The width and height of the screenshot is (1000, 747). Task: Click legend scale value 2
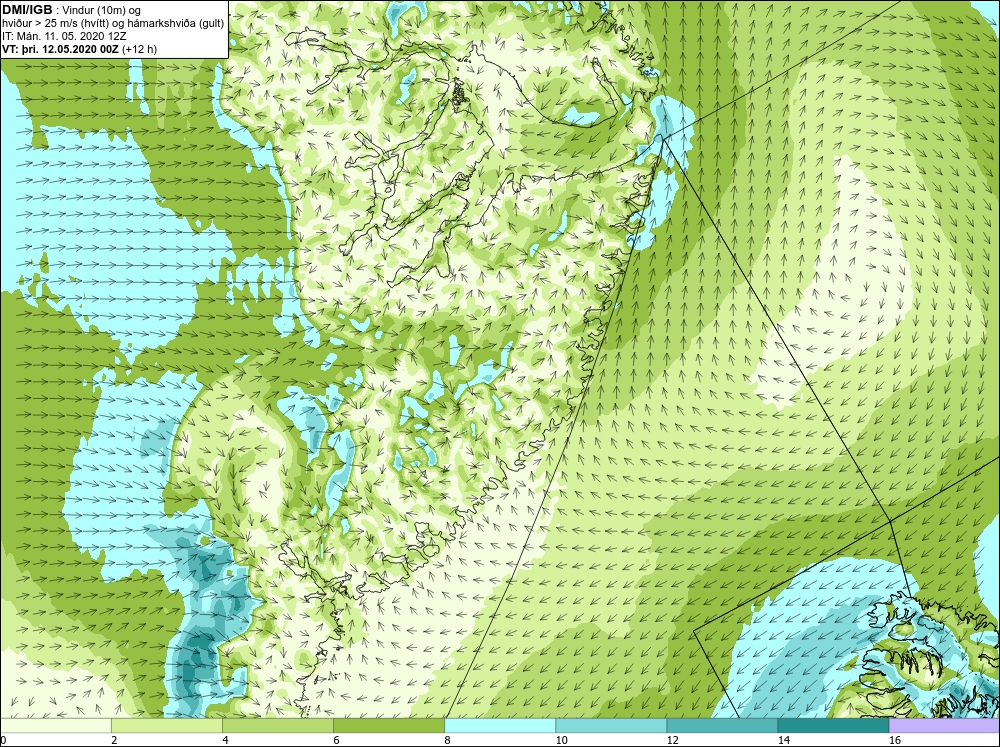tap(114, 740)
